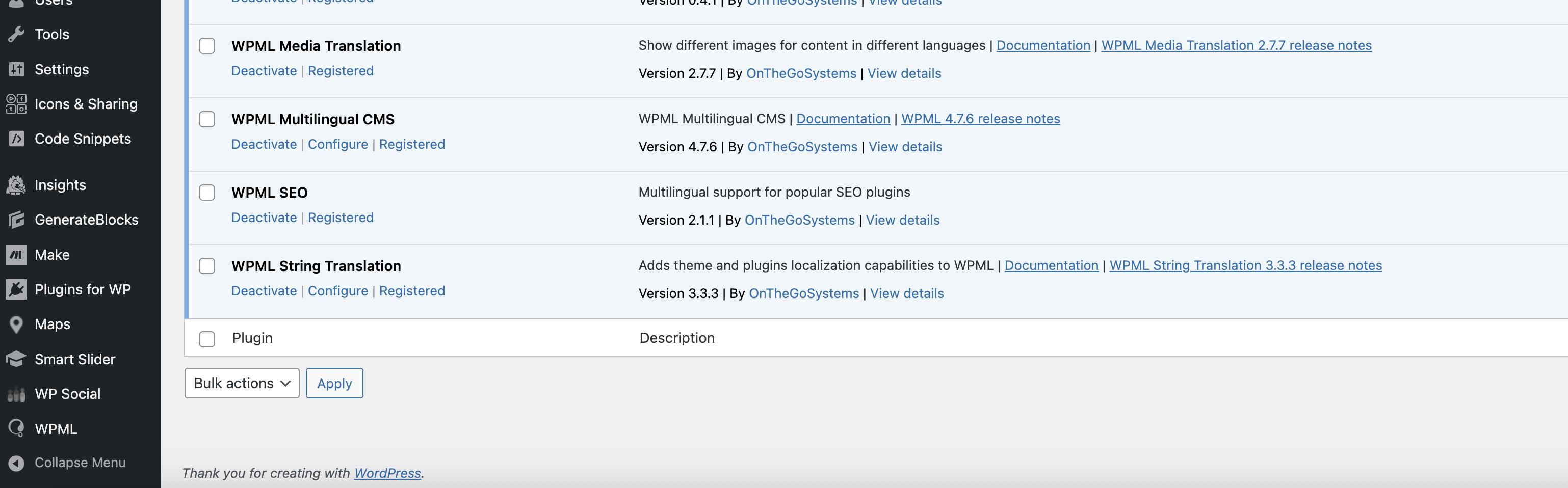Open WPML String Translation 3.3.3 release notes

click(x=1245, y=265)
